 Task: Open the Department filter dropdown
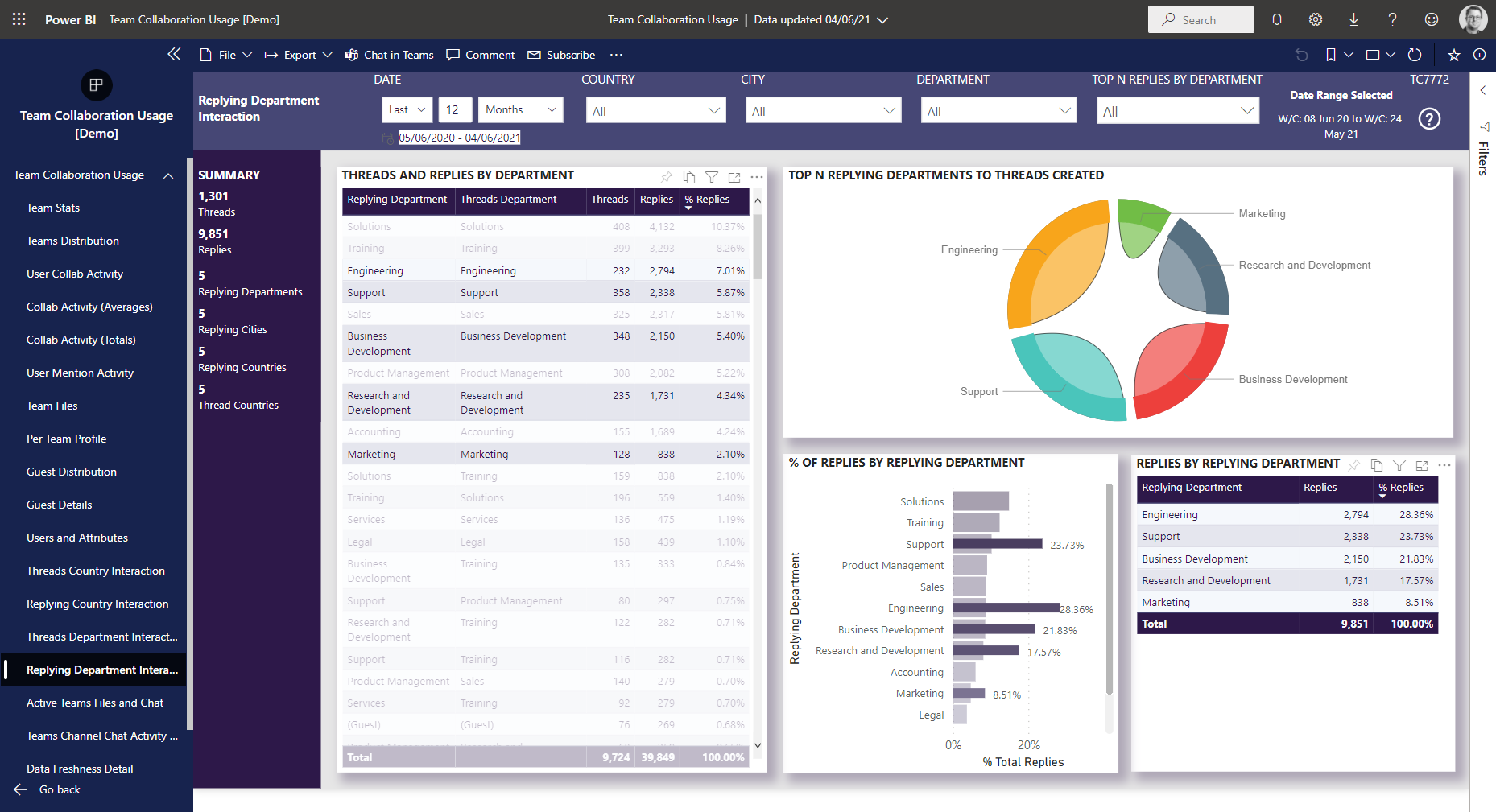point(998,111)
